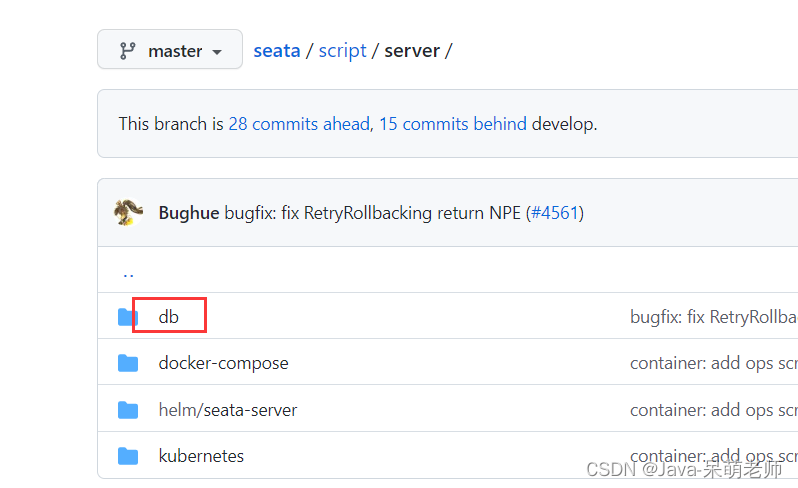Open the RetryRollbacking bugfix commit message

click(373, 213)
